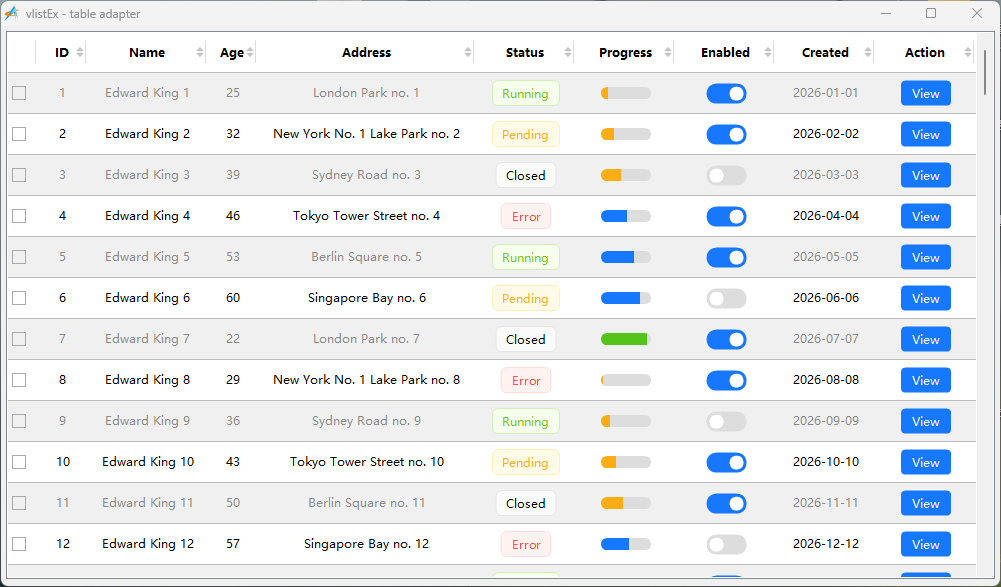Image resolution: width=1001 pixels, height=587 pixels.
Task: Check the Edward King 6 row checkbox
Action: pos(19,298)
